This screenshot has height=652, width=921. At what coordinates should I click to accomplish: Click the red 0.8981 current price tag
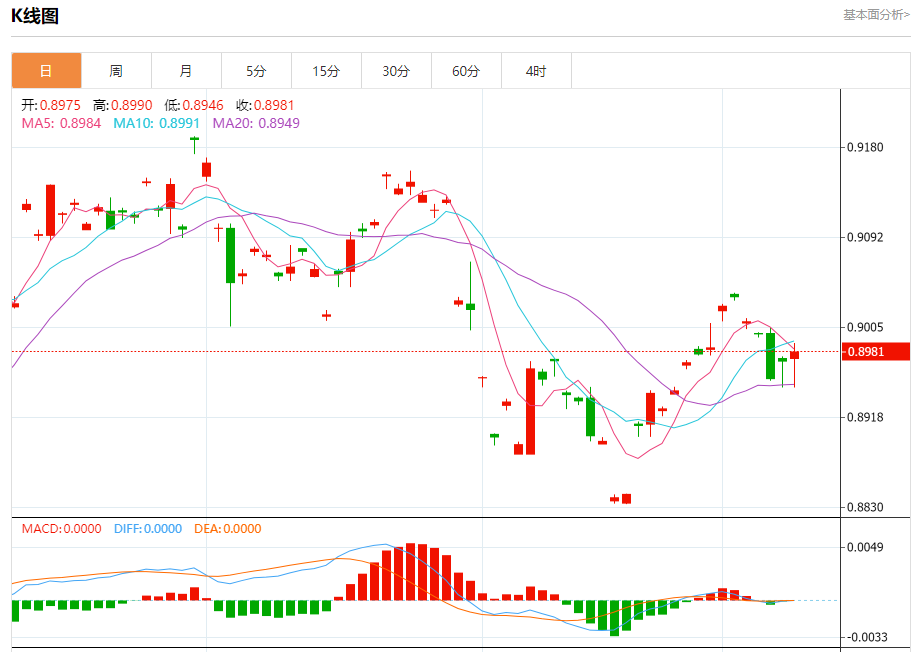tap(876, 352)
